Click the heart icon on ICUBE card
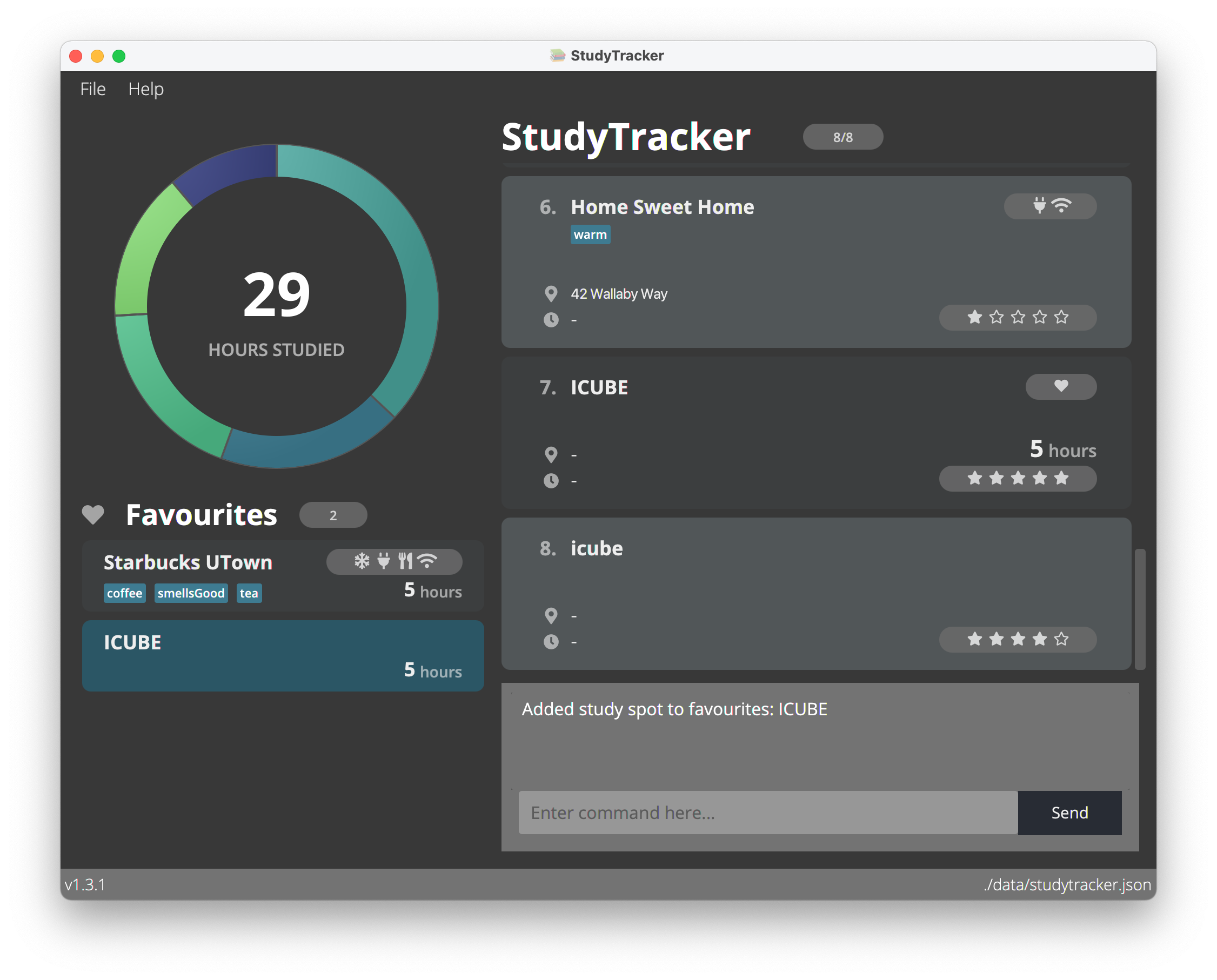 [1061, 386]
